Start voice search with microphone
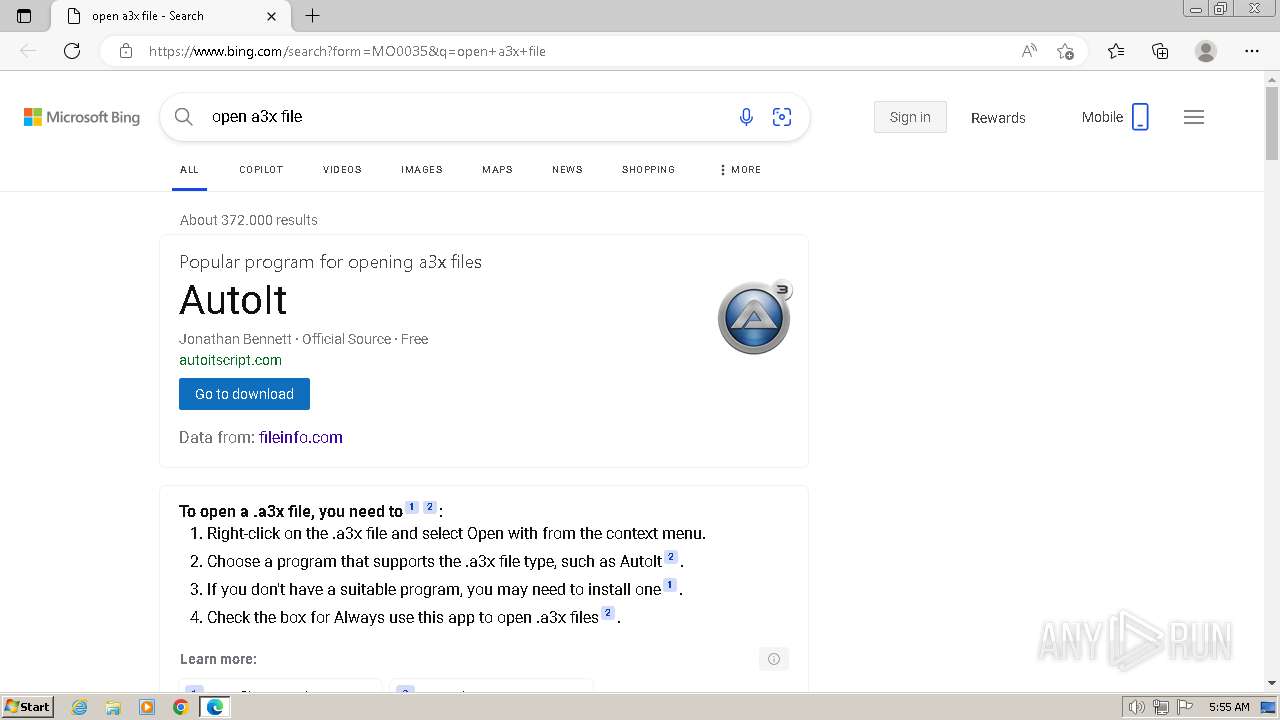 pos(746,117)
